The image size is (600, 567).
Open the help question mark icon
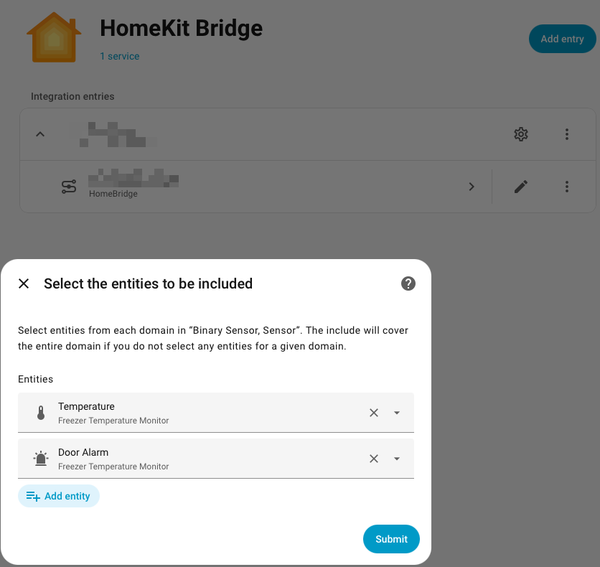pyautogui.click(x=408, y=284)
